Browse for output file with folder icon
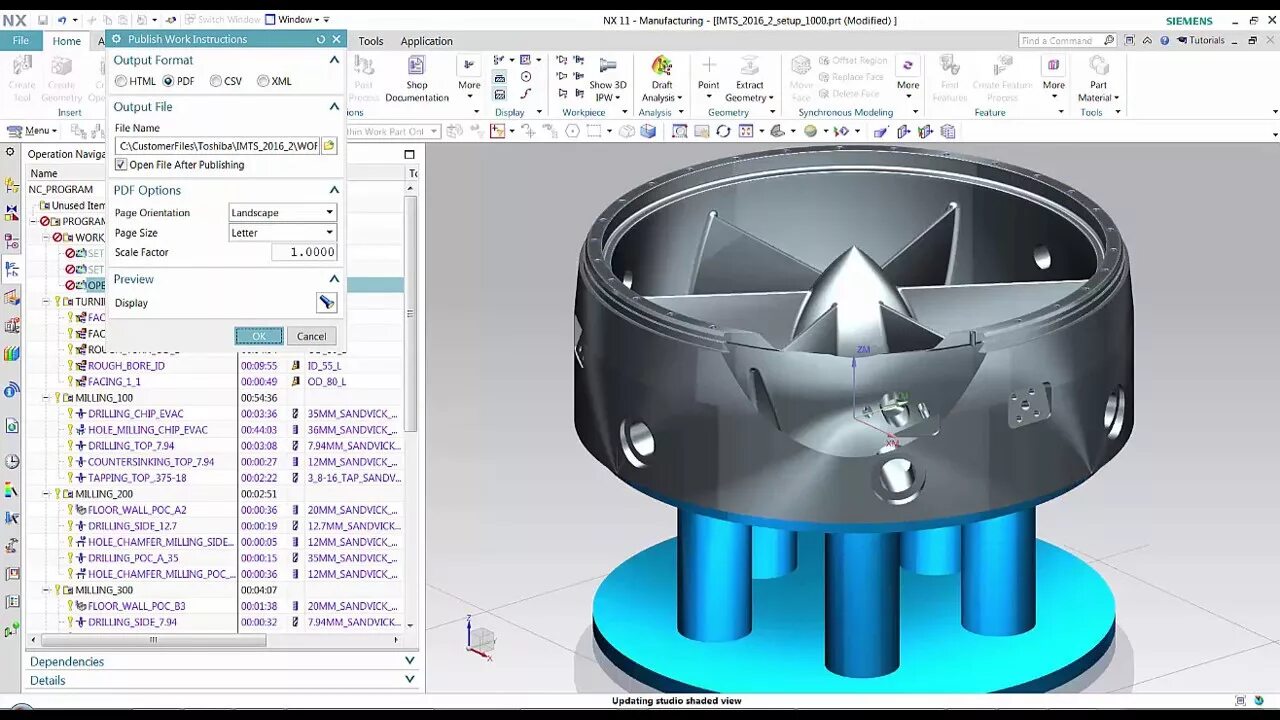 (x=328, y=146)
